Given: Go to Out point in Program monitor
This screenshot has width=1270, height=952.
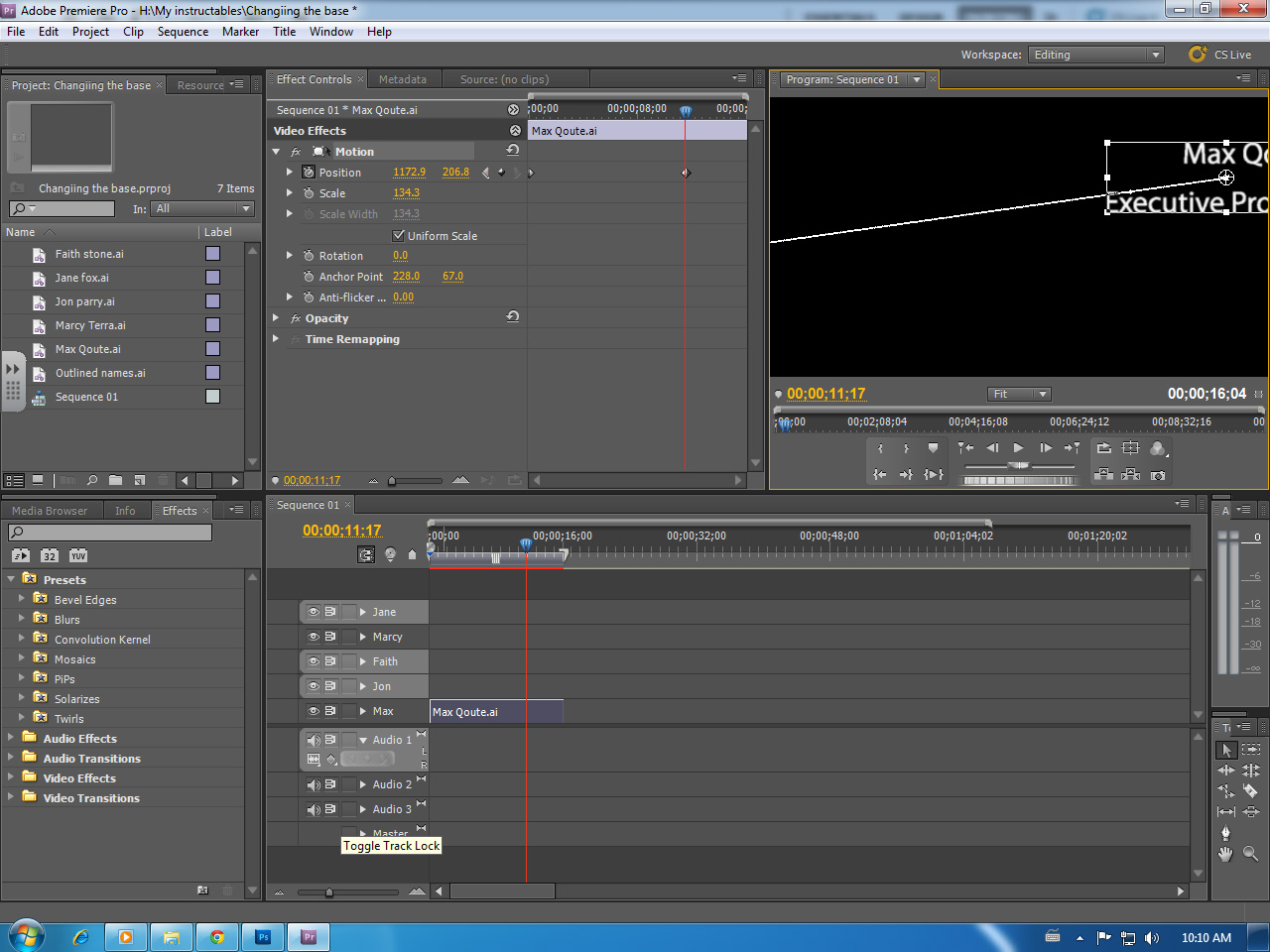Looking at the screenshot, I should (x=906, y=475).
